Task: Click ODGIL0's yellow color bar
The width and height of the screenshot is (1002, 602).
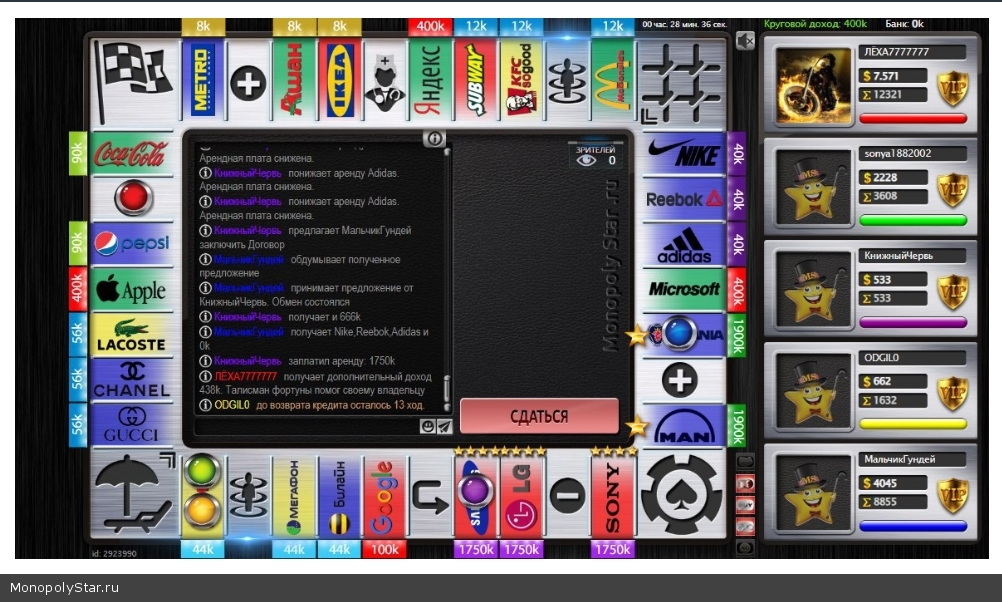Action: [x=913, y=424]
